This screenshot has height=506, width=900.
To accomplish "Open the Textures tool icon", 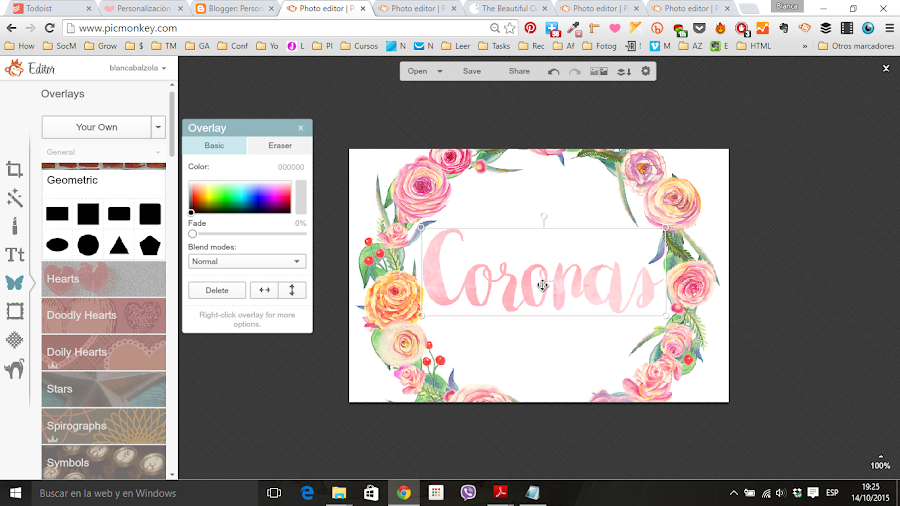I will [14, 340].
